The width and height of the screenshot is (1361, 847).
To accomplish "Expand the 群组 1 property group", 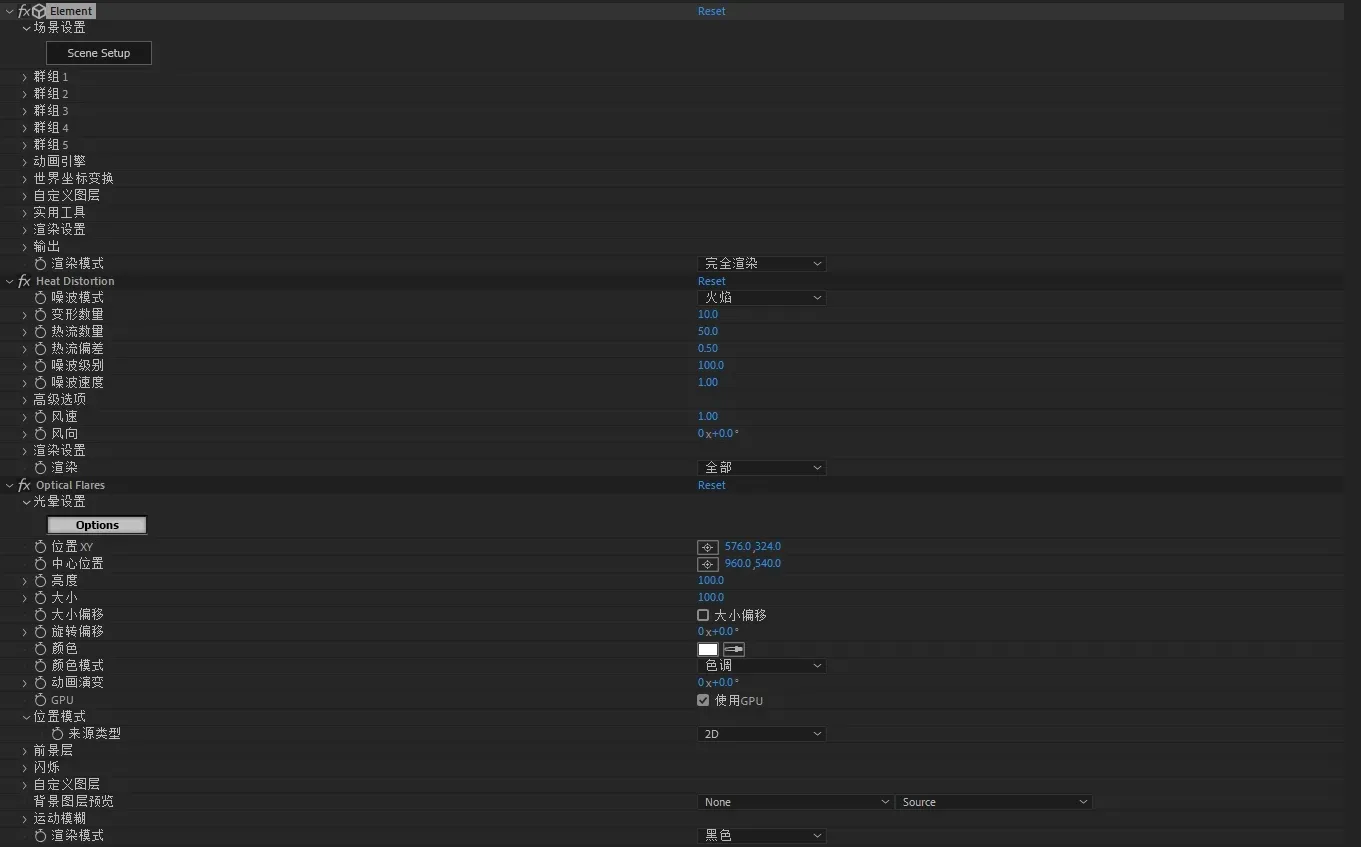I will [25, 77].
